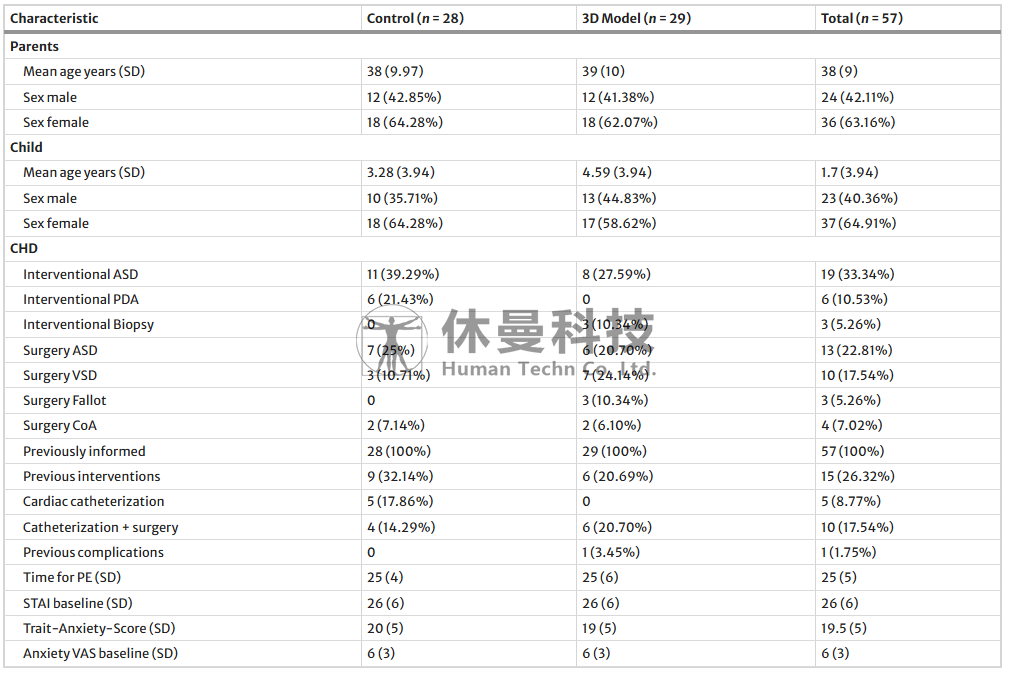Select the Characteristic column header

pyautogui.click(x=54, y=18)
